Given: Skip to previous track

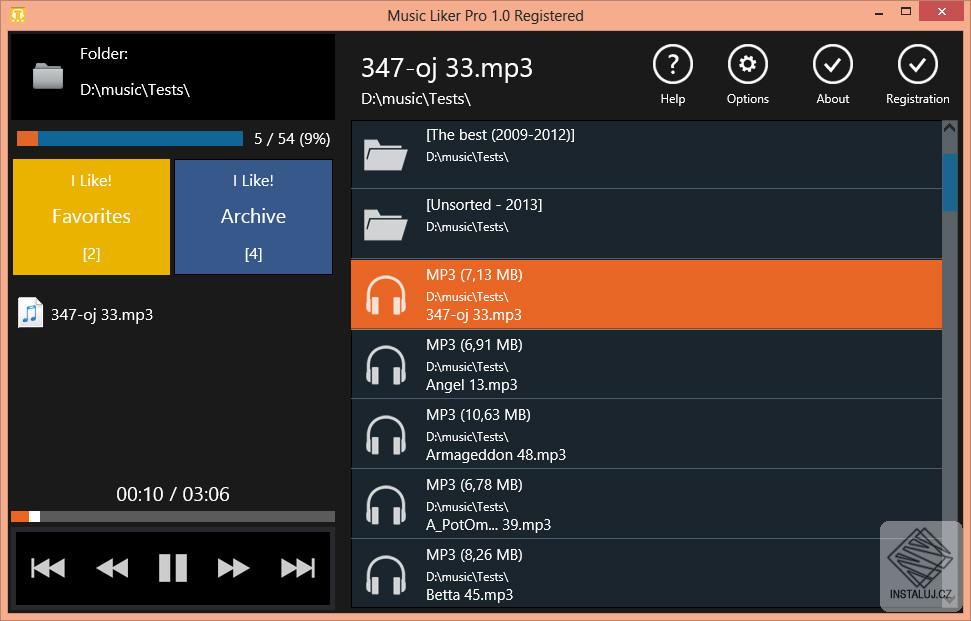Looking at the screenshot, I should pos(48,568).
